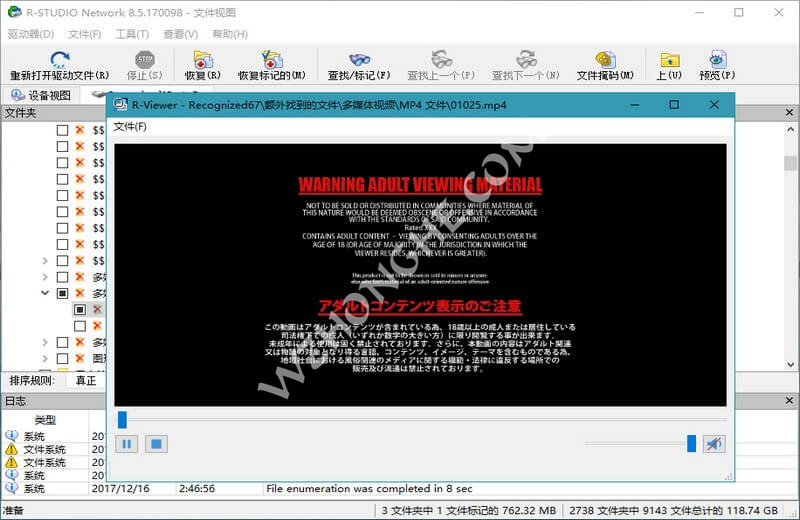This screenshot has height=520, width=800.
Task: Click the 重新打开驱动文件 toolbar icon
Action: click(59, 60)
